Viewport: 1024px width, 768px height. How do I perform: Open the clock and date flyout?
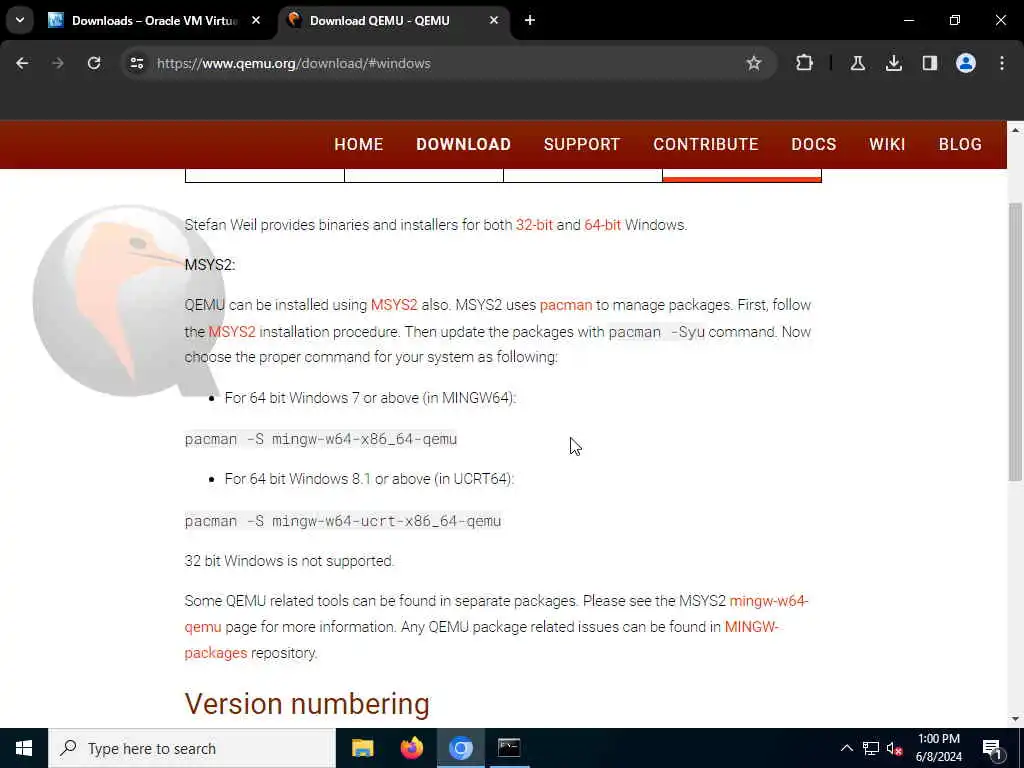tap(938, 748)
